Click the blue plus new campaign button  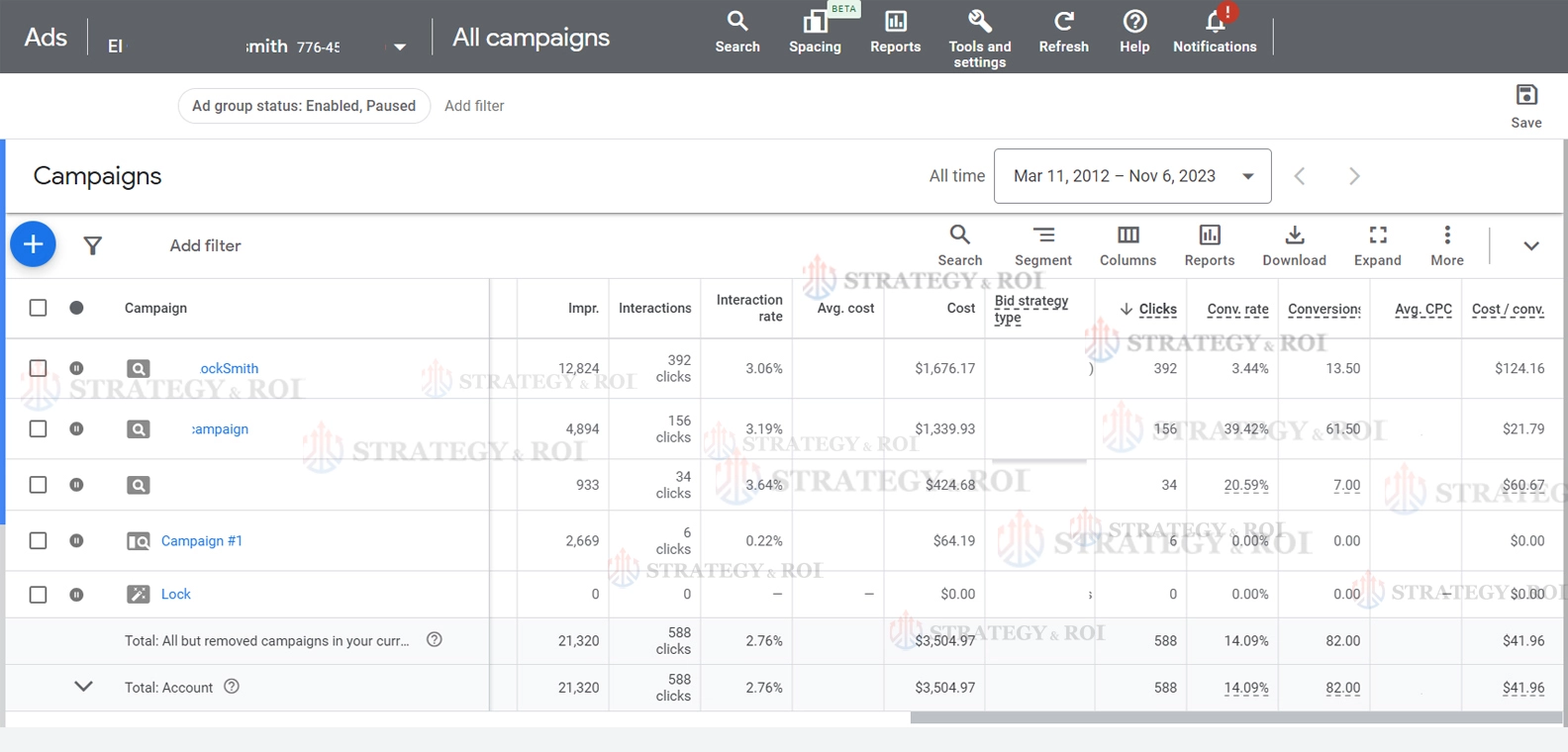tap(33, 244)
